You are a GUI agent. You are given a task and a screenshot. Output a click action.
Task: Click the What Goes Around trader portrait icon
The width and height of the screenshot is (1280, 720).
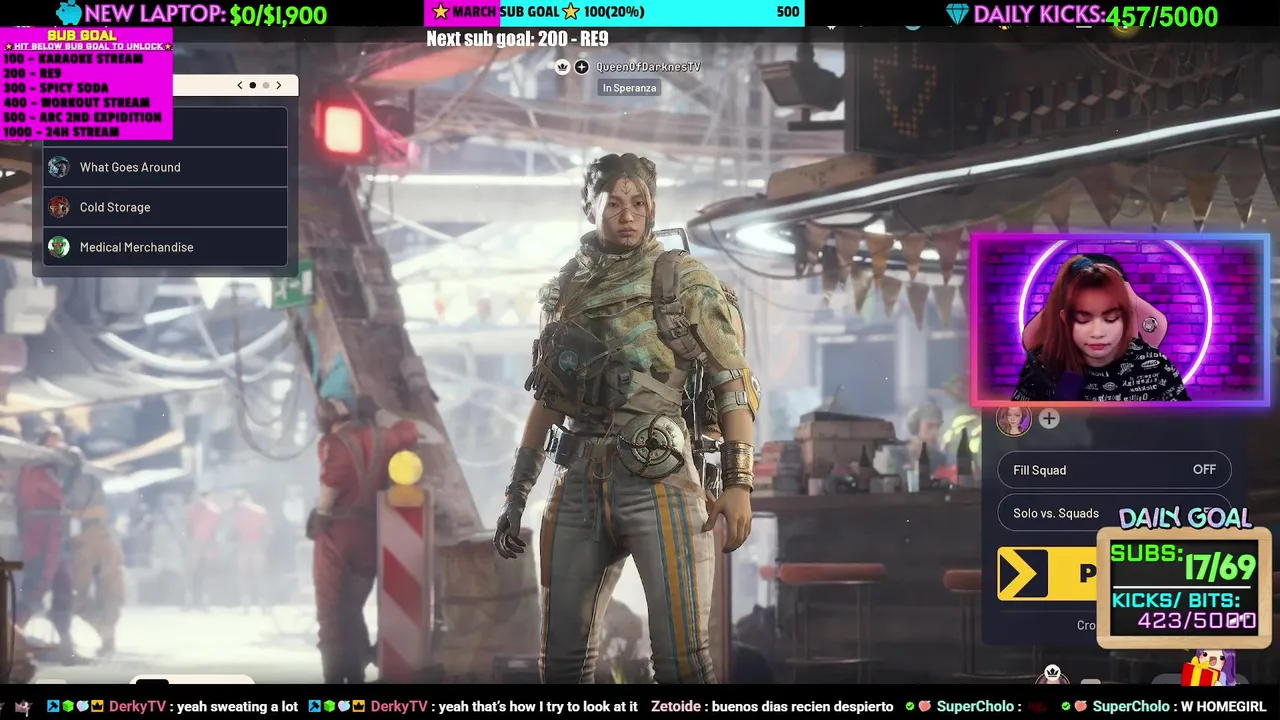(59, 167)
